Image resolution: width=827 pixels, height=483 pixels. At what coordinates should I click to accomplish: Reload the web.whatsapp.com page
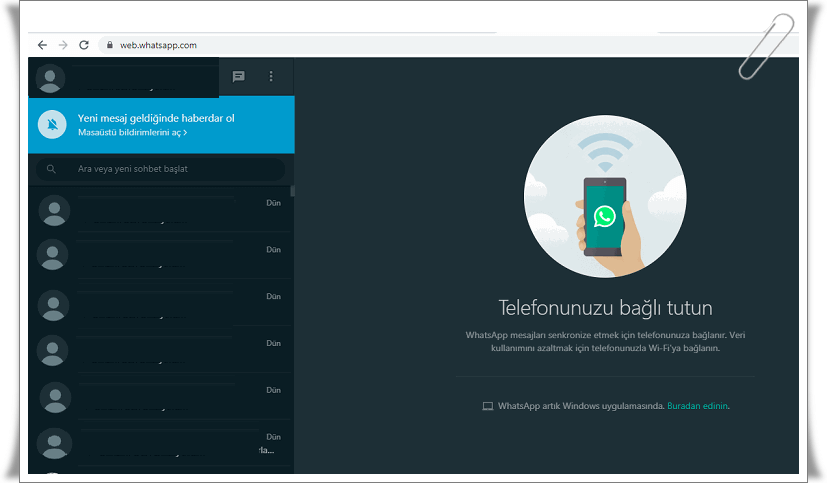[84, 45]
